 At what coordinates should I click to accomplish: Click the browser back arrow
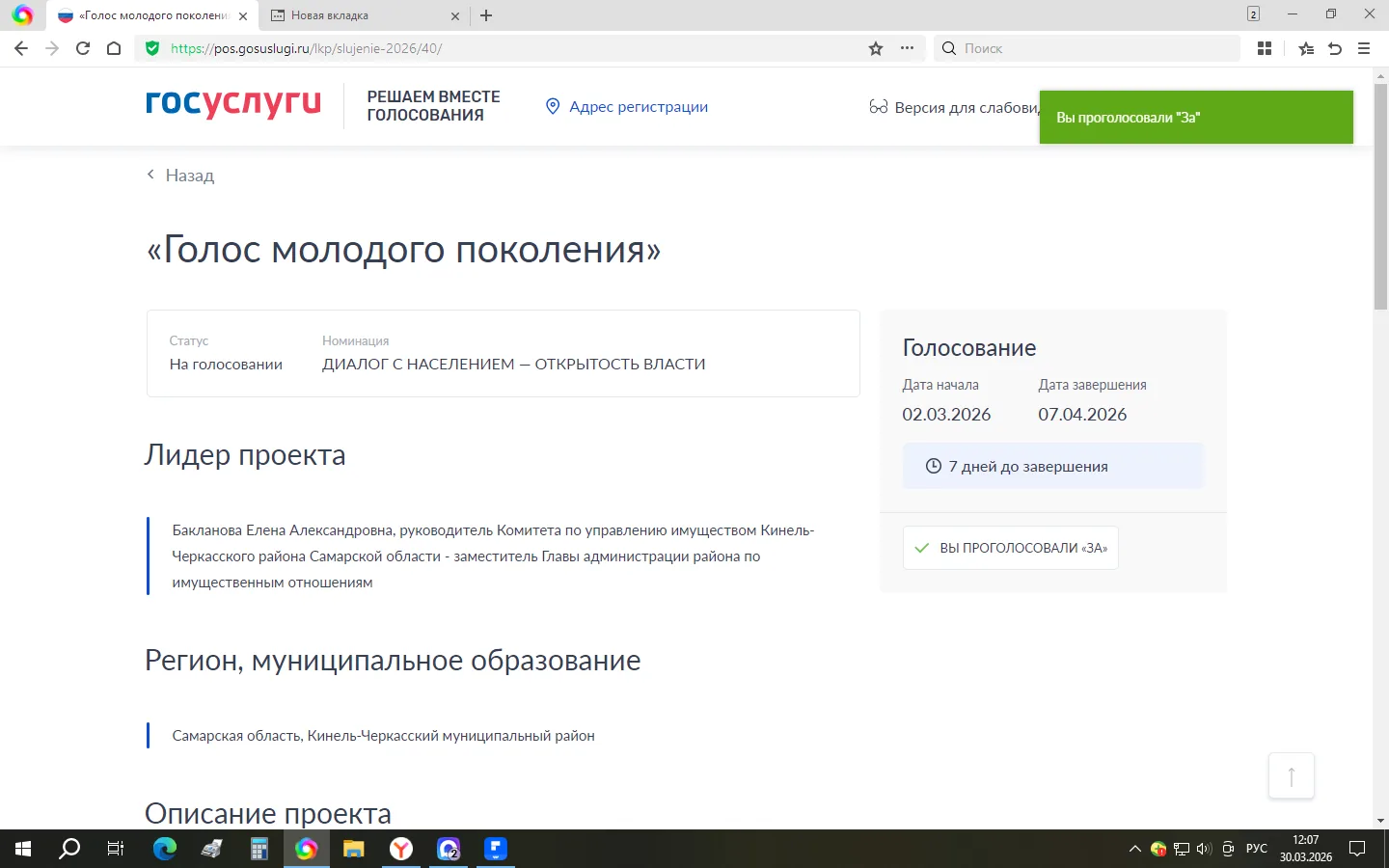tap(21, 48)
